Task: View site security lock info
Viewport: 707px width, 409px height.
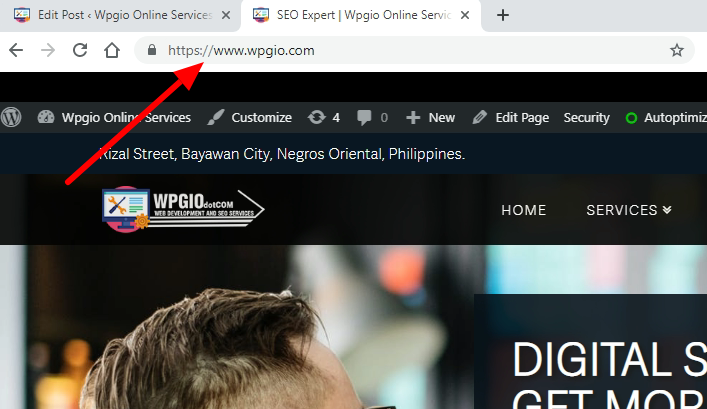Action: pos(152,50)
